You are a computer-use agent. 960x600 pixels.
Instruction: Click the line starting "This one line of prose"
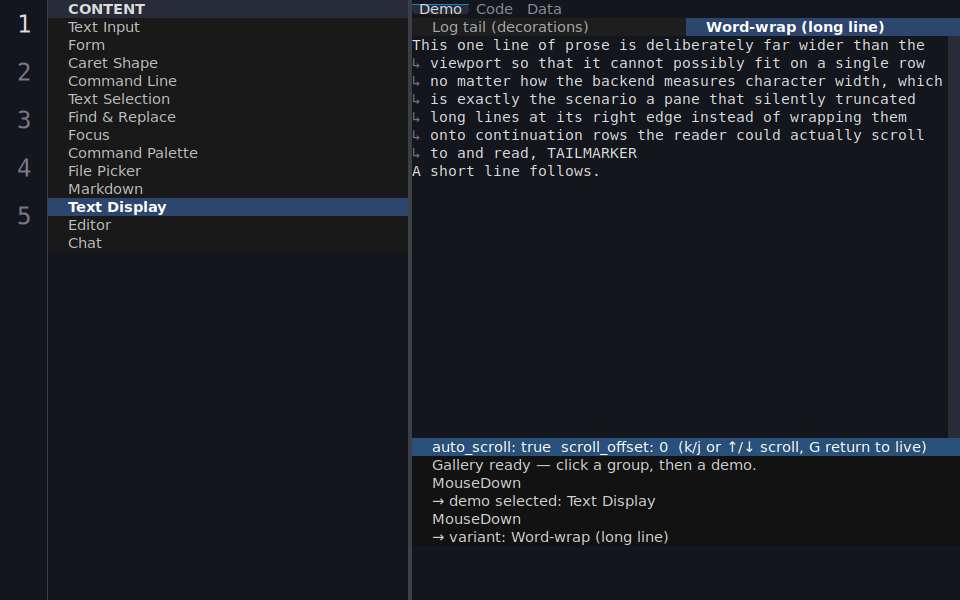click(668, 45)
